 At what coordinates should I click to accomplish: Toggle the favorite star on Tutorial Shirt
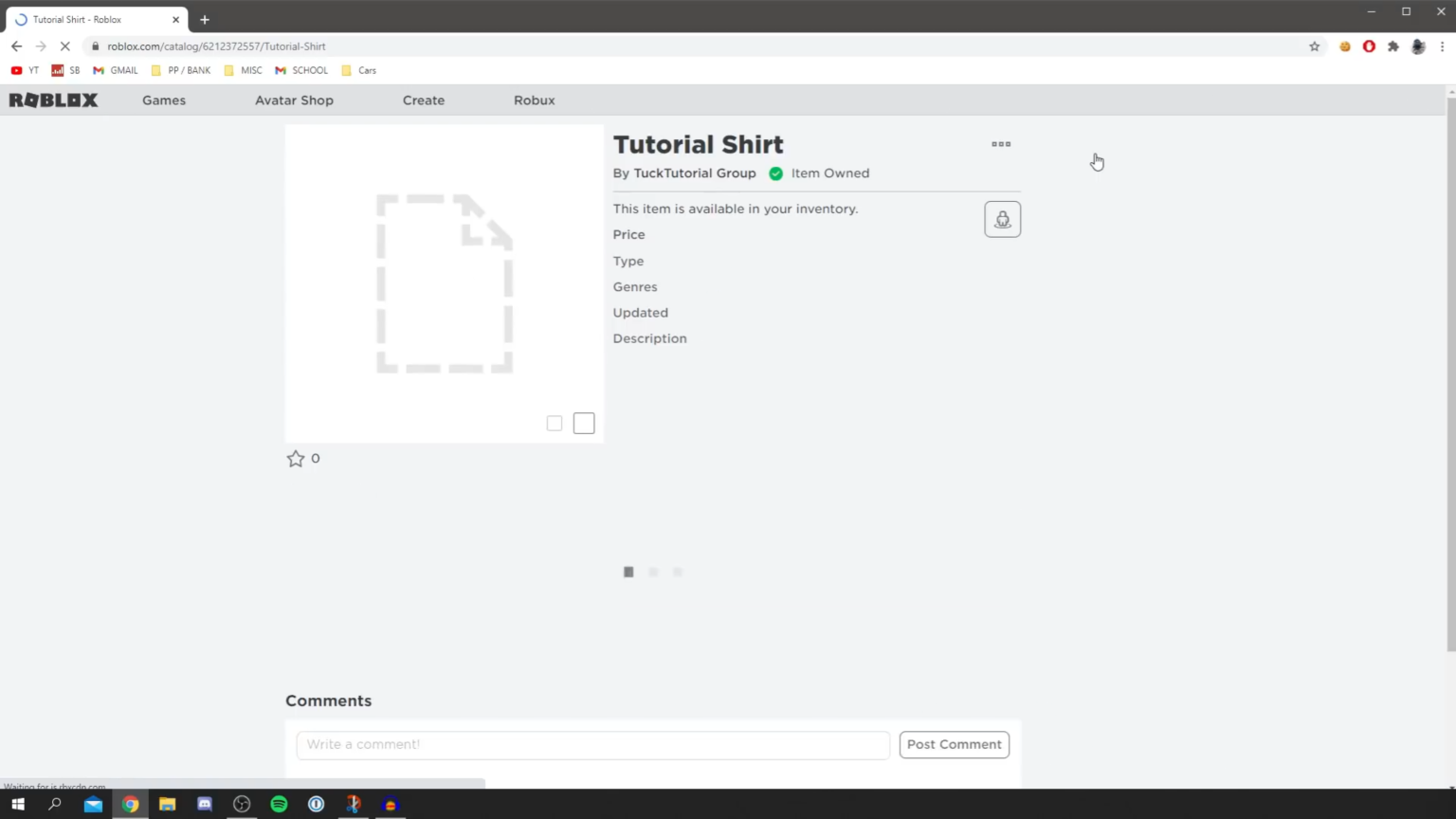point(296,458)
